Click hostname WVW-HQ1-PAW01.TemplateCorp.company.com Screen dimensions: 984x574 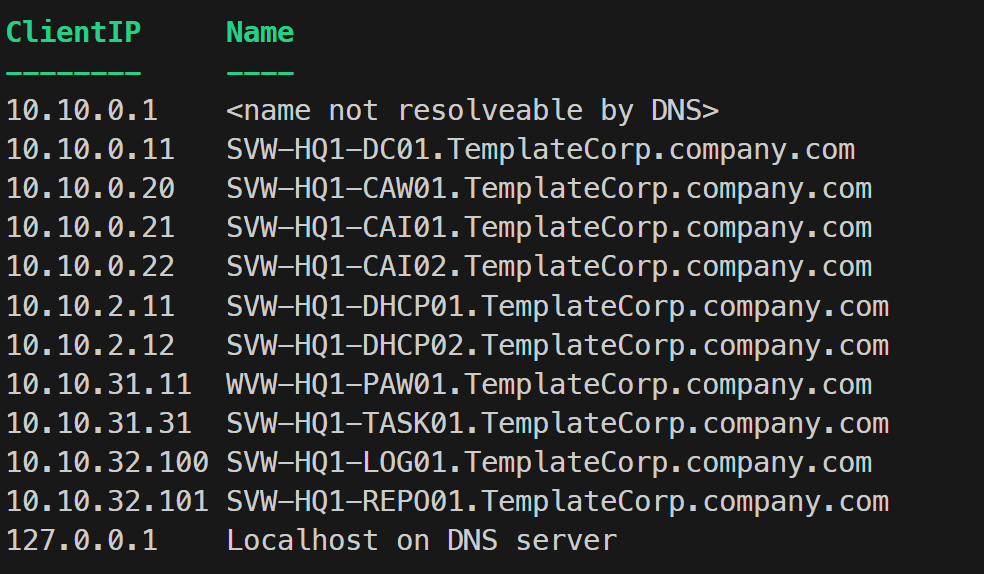[549, 385]
